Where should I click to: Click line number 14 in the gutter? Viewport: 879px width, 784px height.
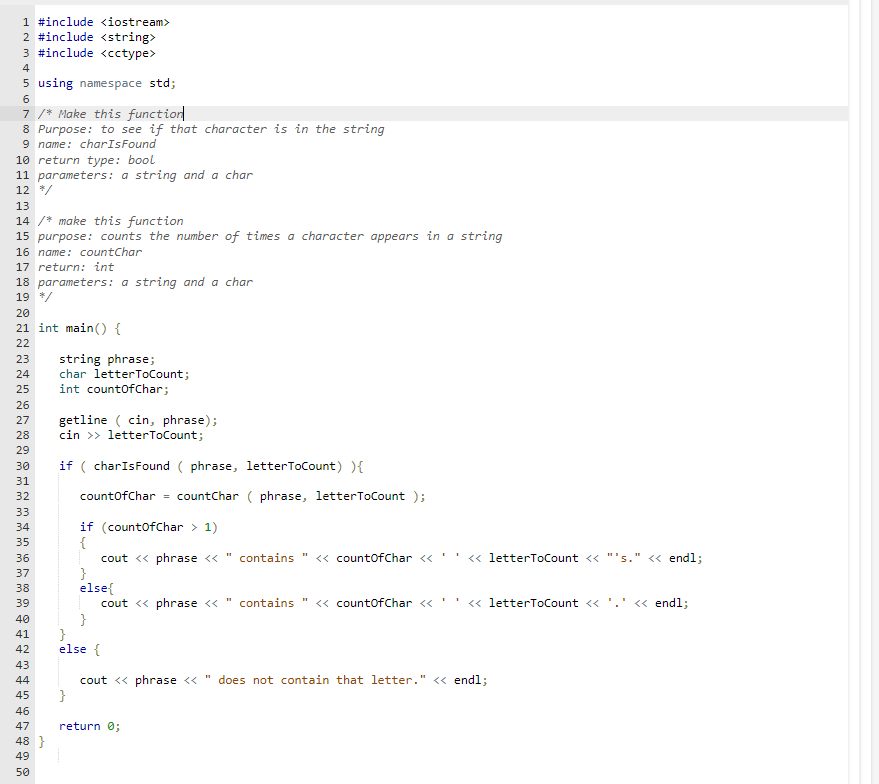22,221
